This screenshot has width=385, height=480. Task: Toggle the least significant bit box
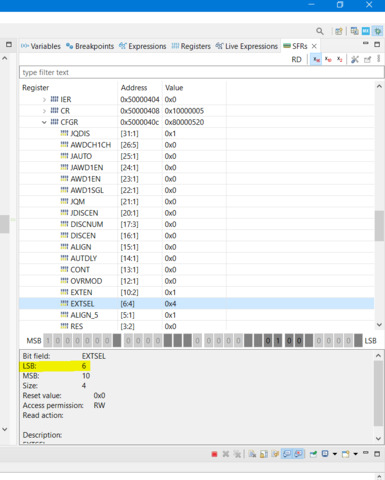click(x=358, y=341)
